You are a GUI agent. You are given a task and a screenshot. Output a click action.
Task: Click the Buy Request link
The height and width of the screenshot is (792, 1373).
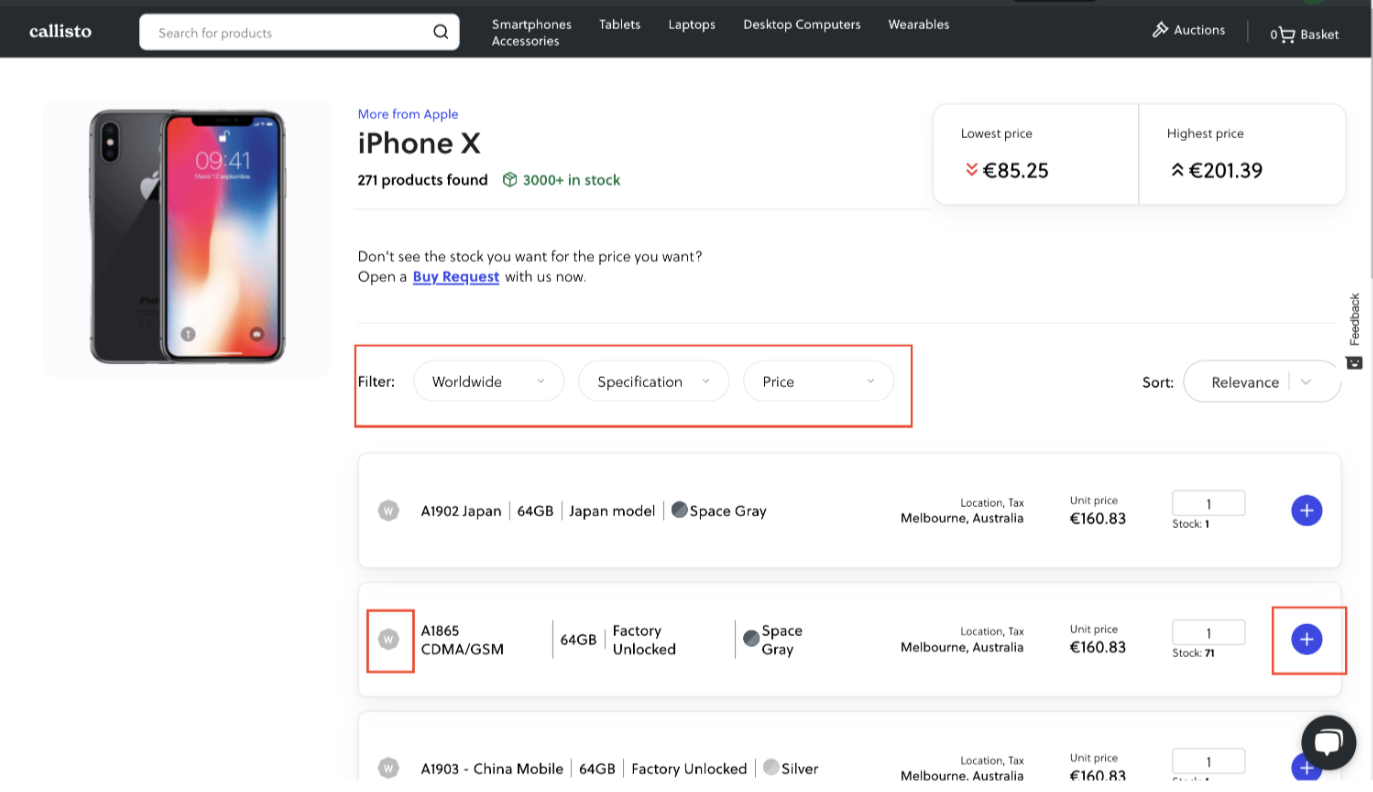[455, 277]
